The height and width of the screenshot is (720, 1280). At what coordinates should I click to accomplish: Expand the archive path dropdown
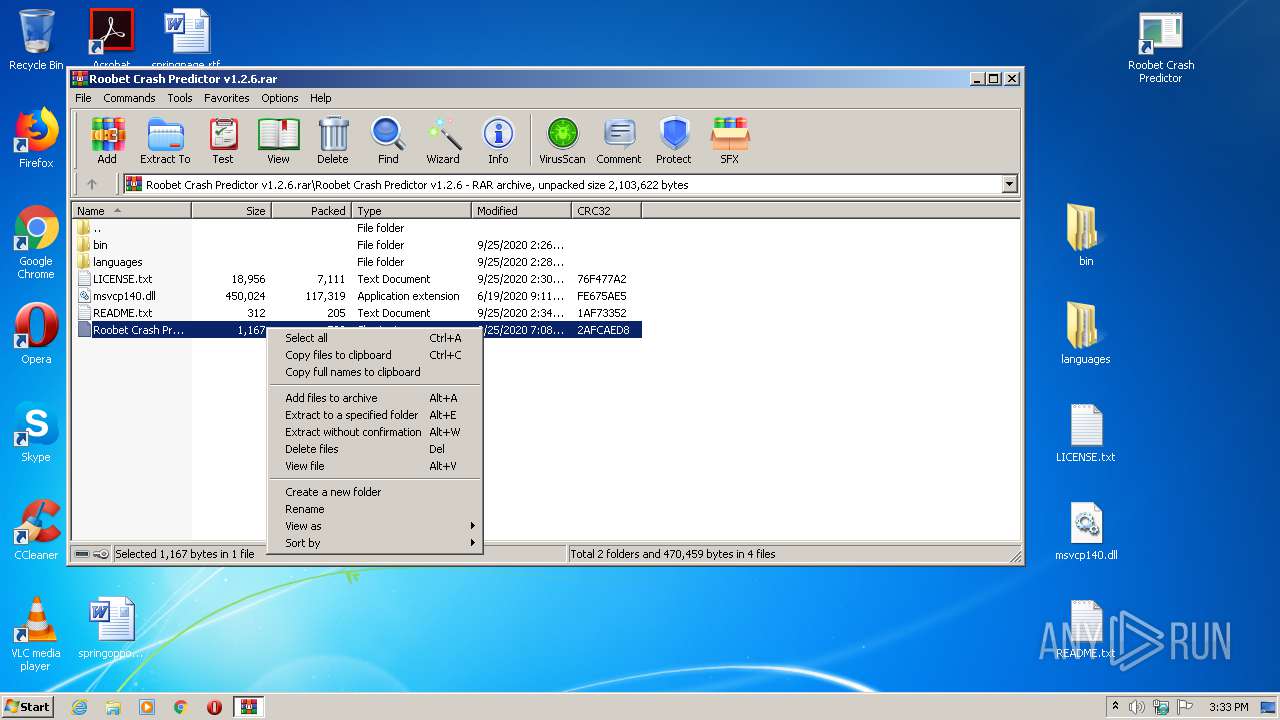[1009, 184]
